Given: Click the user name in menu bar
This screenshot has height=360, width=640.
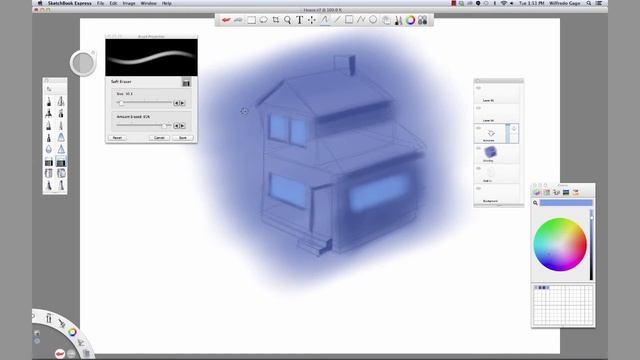Looking at the screenshot, I should pos(564,3).
